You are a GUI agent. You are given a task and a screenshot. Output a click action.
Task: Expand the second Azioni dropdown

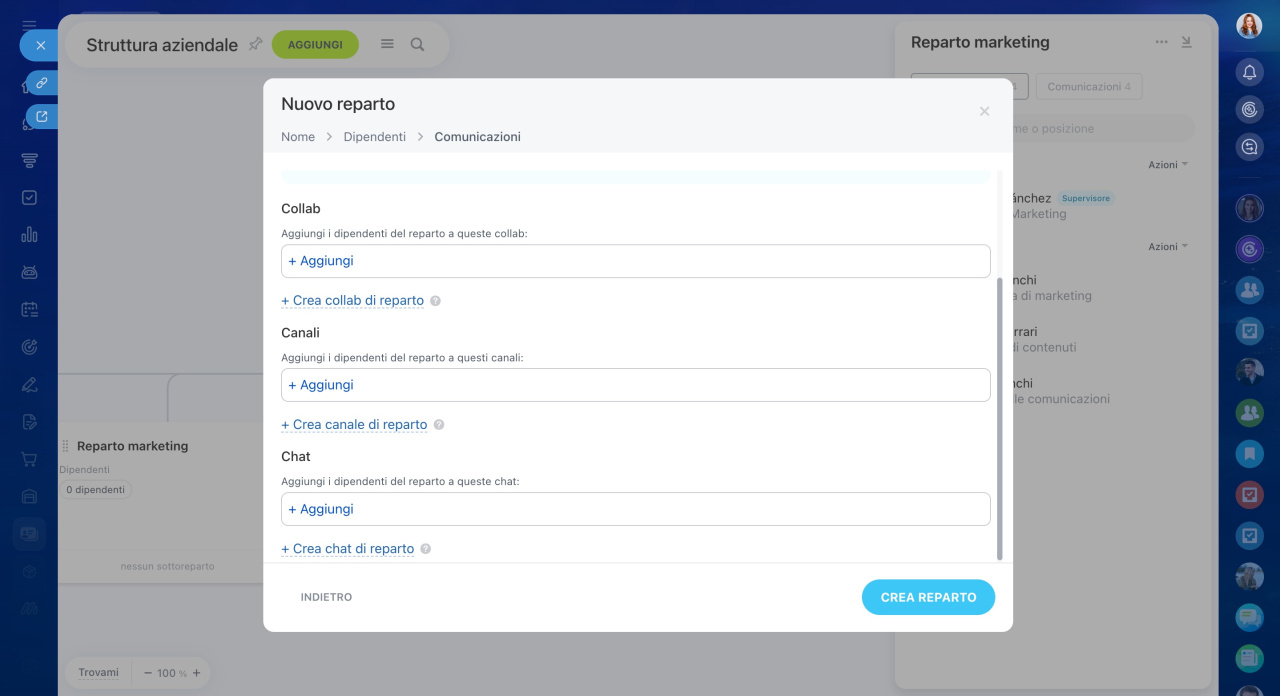click(1167, 246)
